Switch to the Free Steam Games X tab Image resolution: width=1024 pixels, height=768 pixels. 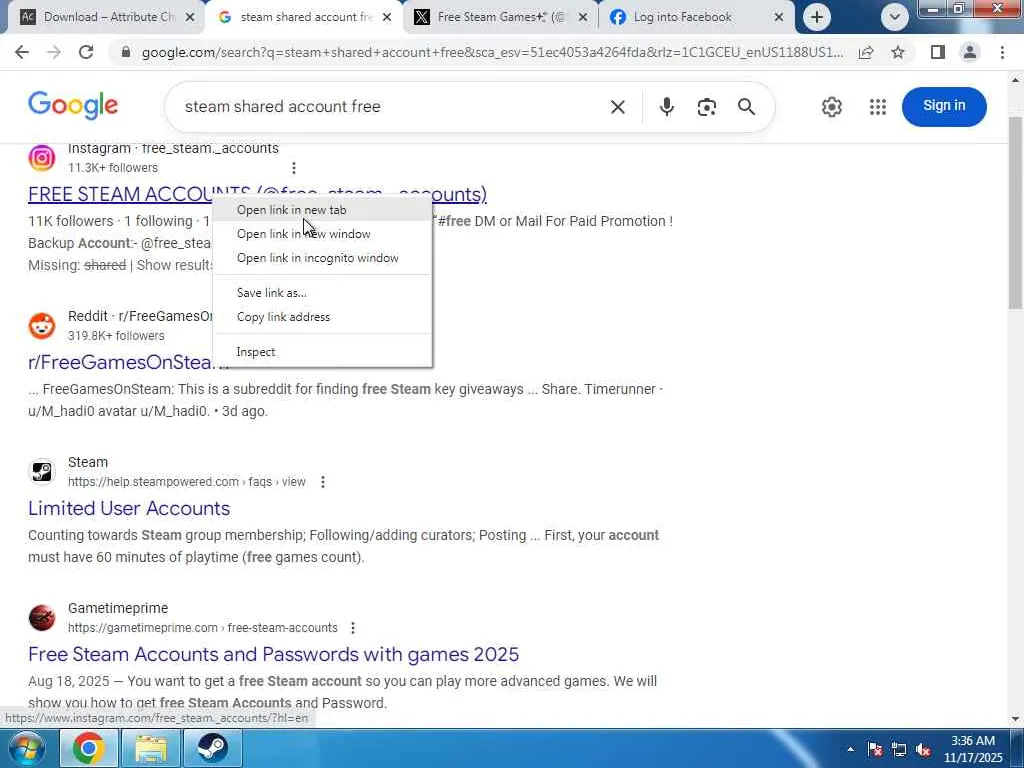pos(500,17)
